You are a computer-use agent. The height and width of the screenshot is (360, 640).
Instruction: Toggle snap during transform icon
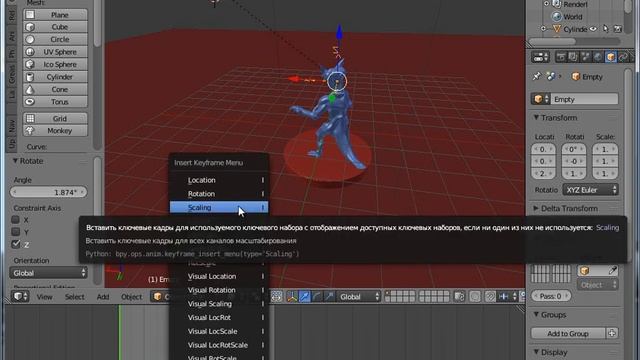click(490, 297)
